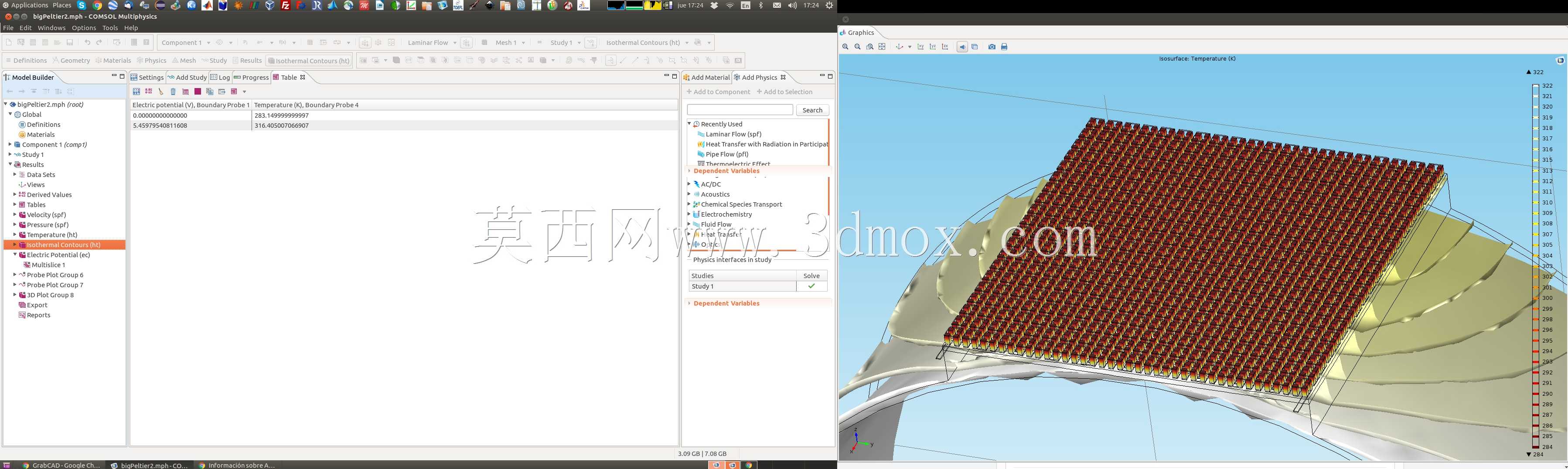Switch to the Log tab
The height and width of the screenshot is (469, 1568).
click(220, 77)
